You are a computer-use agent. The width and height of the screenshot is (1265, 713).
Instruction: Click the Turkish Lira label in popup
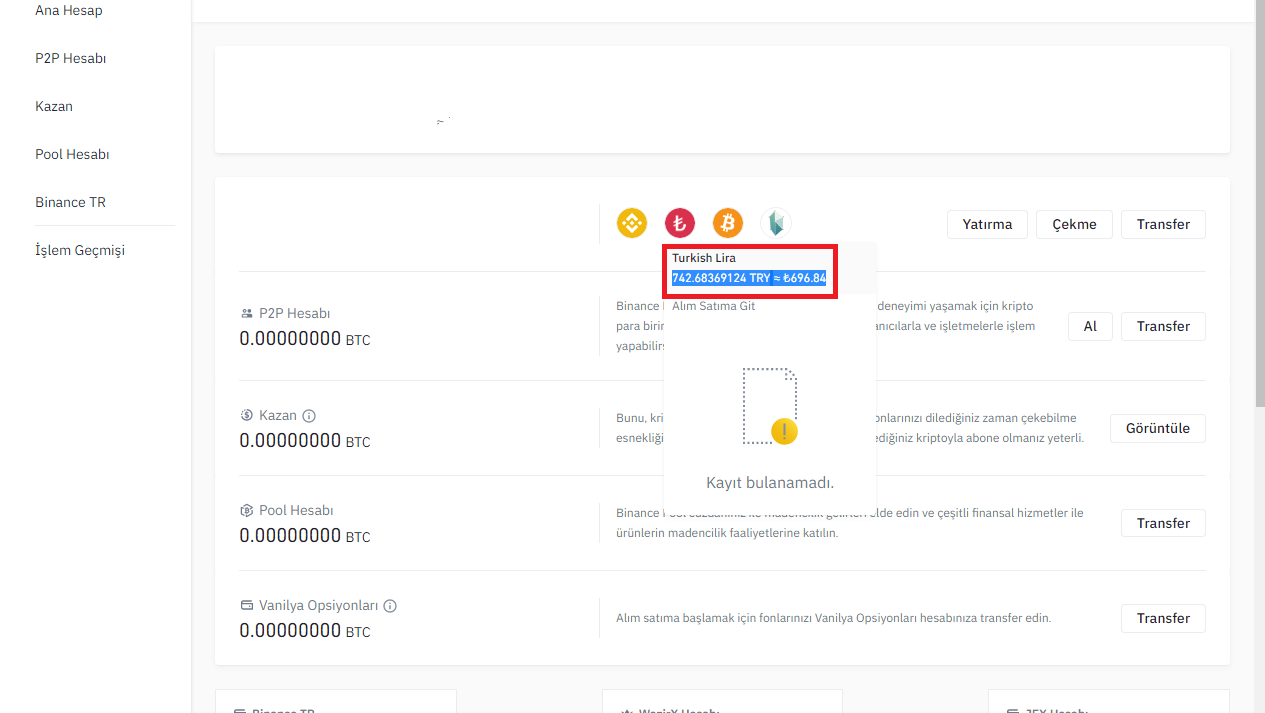[x=704, y=258]
